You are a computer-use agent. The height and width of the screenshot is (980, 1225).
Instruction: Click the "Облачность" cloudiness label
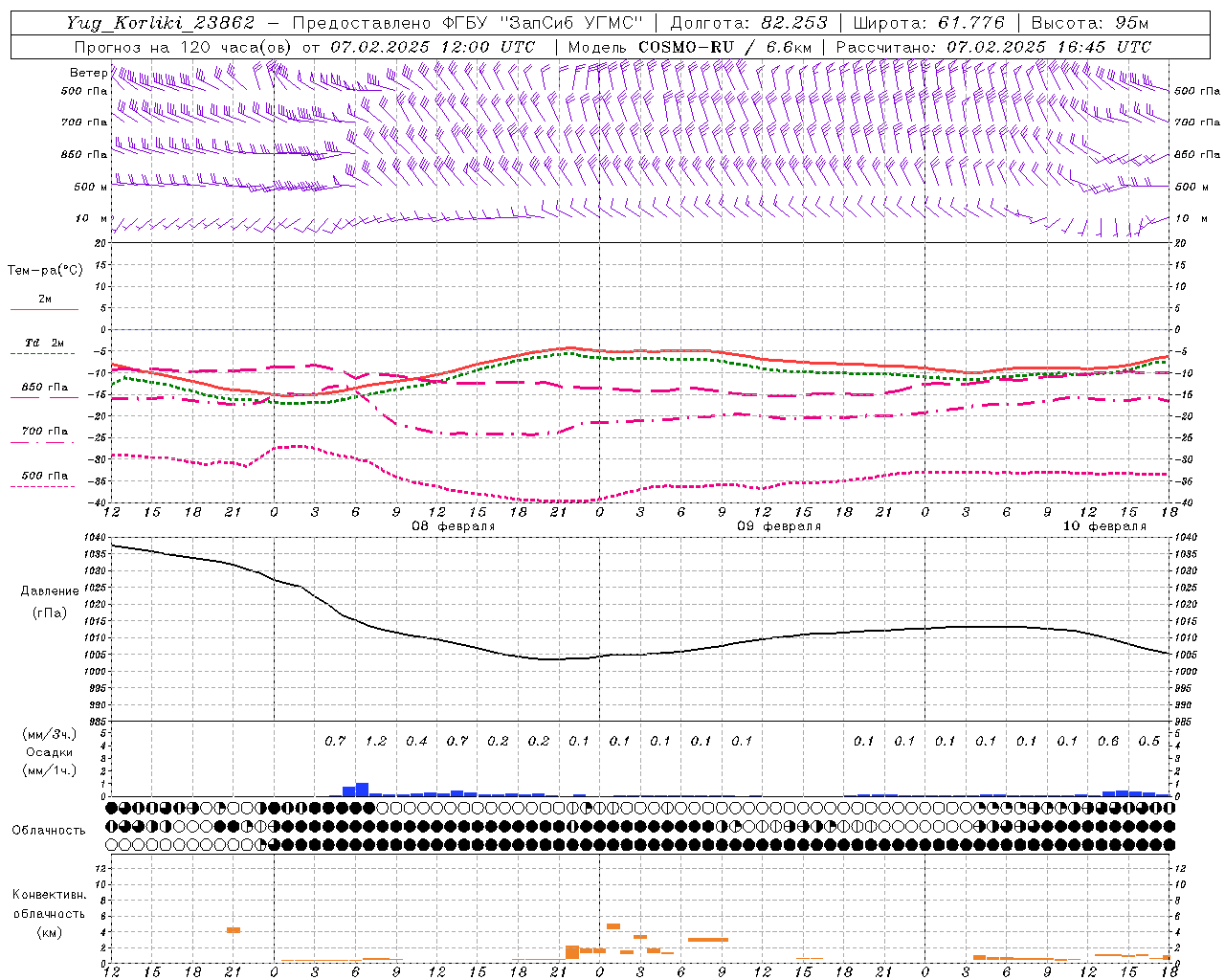(x=49, y=831)
